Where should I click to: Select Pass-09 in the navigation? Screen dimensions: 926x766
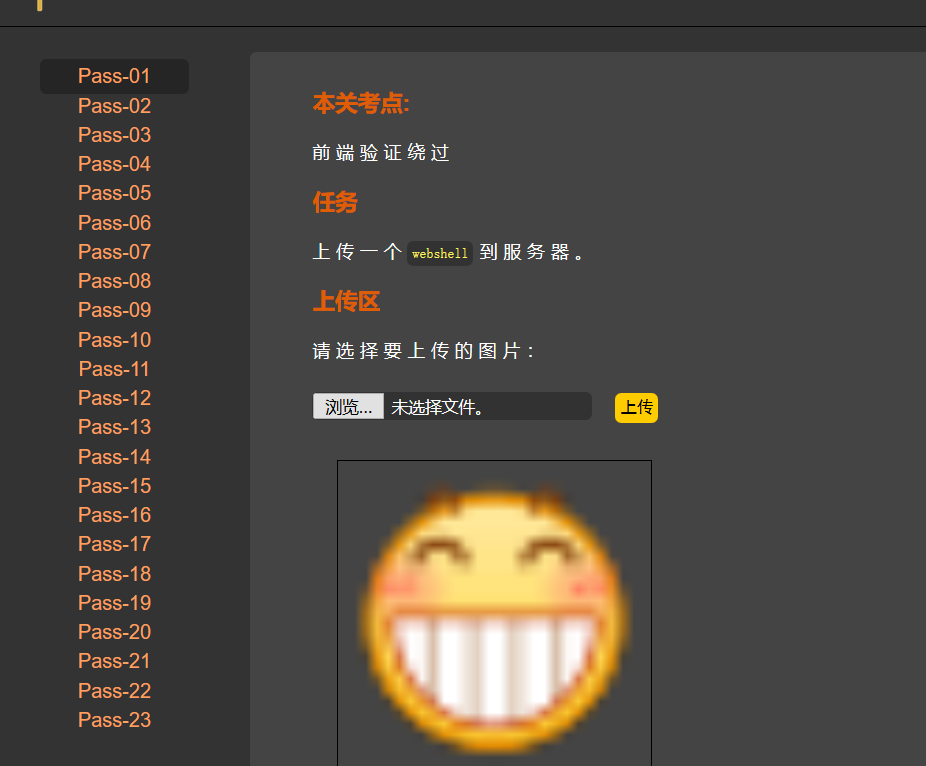coord(114,310)
